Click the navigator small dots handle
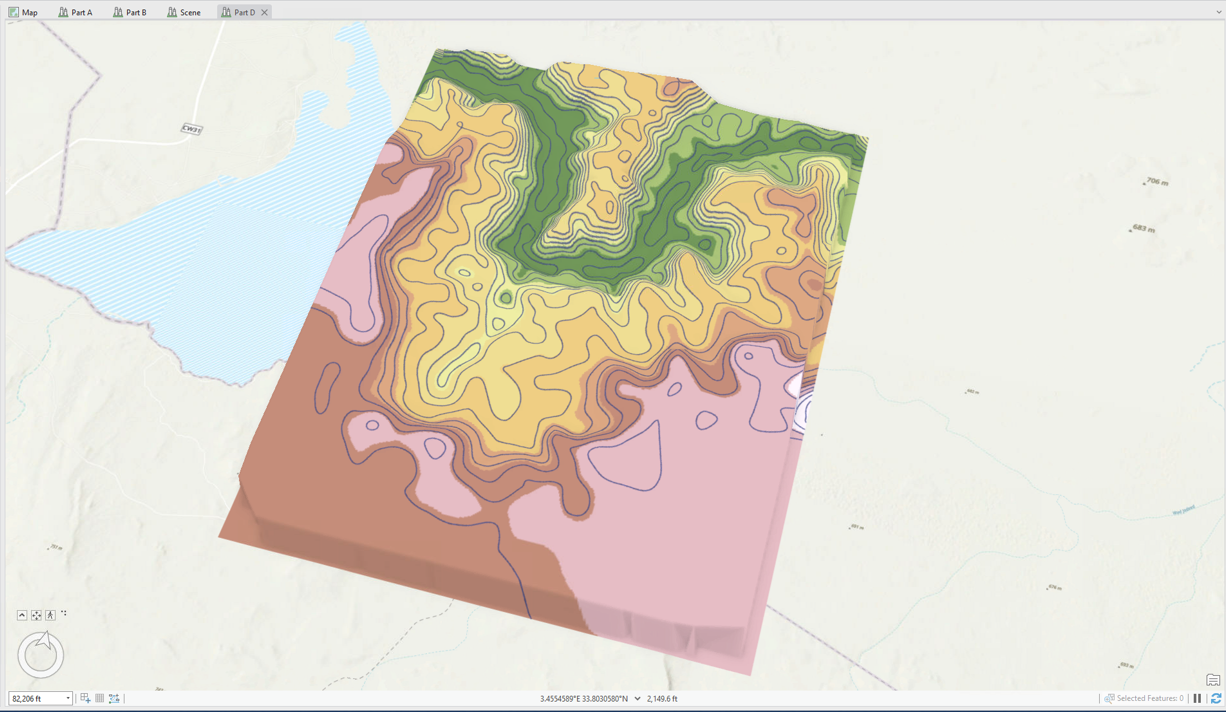1226x712 pixels. coord(64,613)
